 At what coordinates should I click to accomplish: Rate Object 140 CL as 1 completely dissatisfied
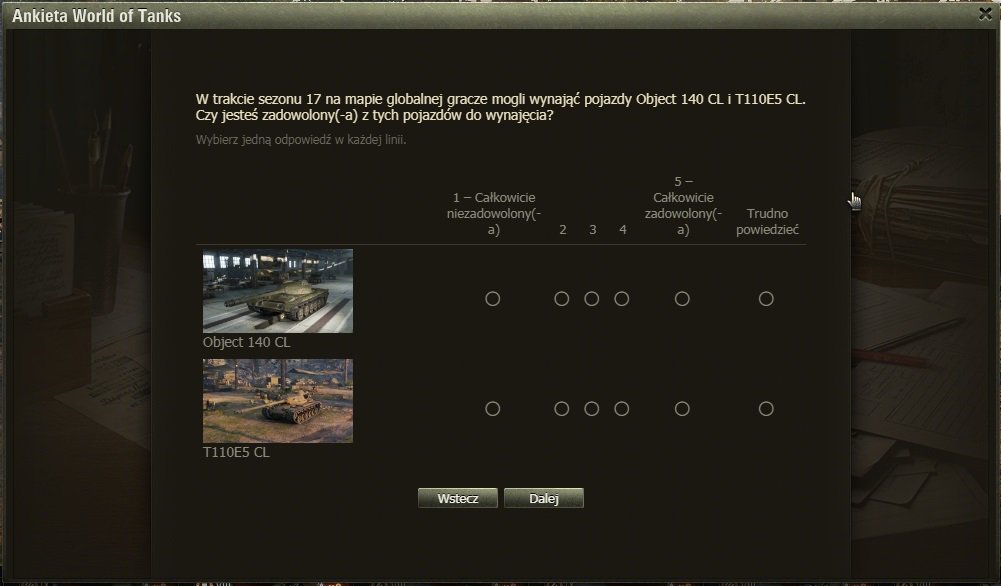[492, 299]
